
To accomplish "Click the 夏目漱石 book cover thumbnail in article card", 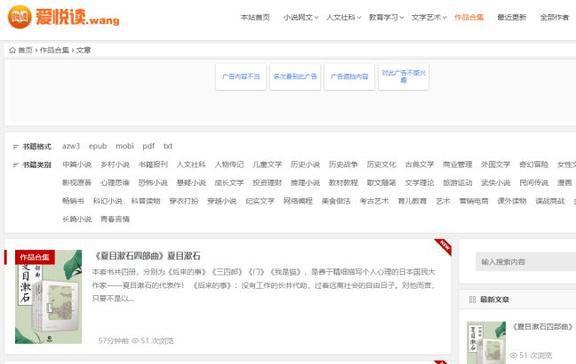I will pos(48,297).
